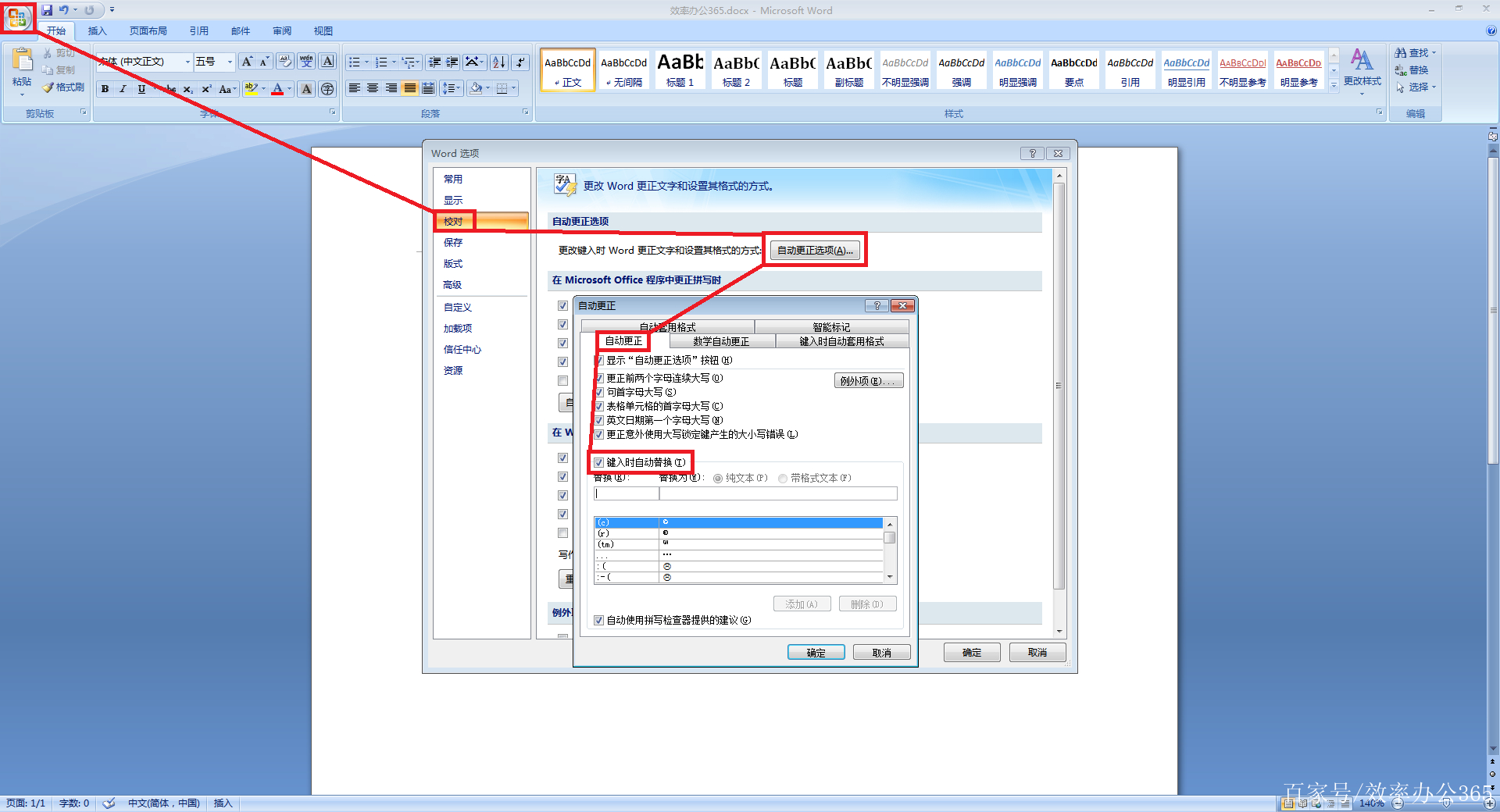This screenshot has width=1500, height=812.
Task: Switch to 数学自动更正 tab
Action: pos(721,341)
